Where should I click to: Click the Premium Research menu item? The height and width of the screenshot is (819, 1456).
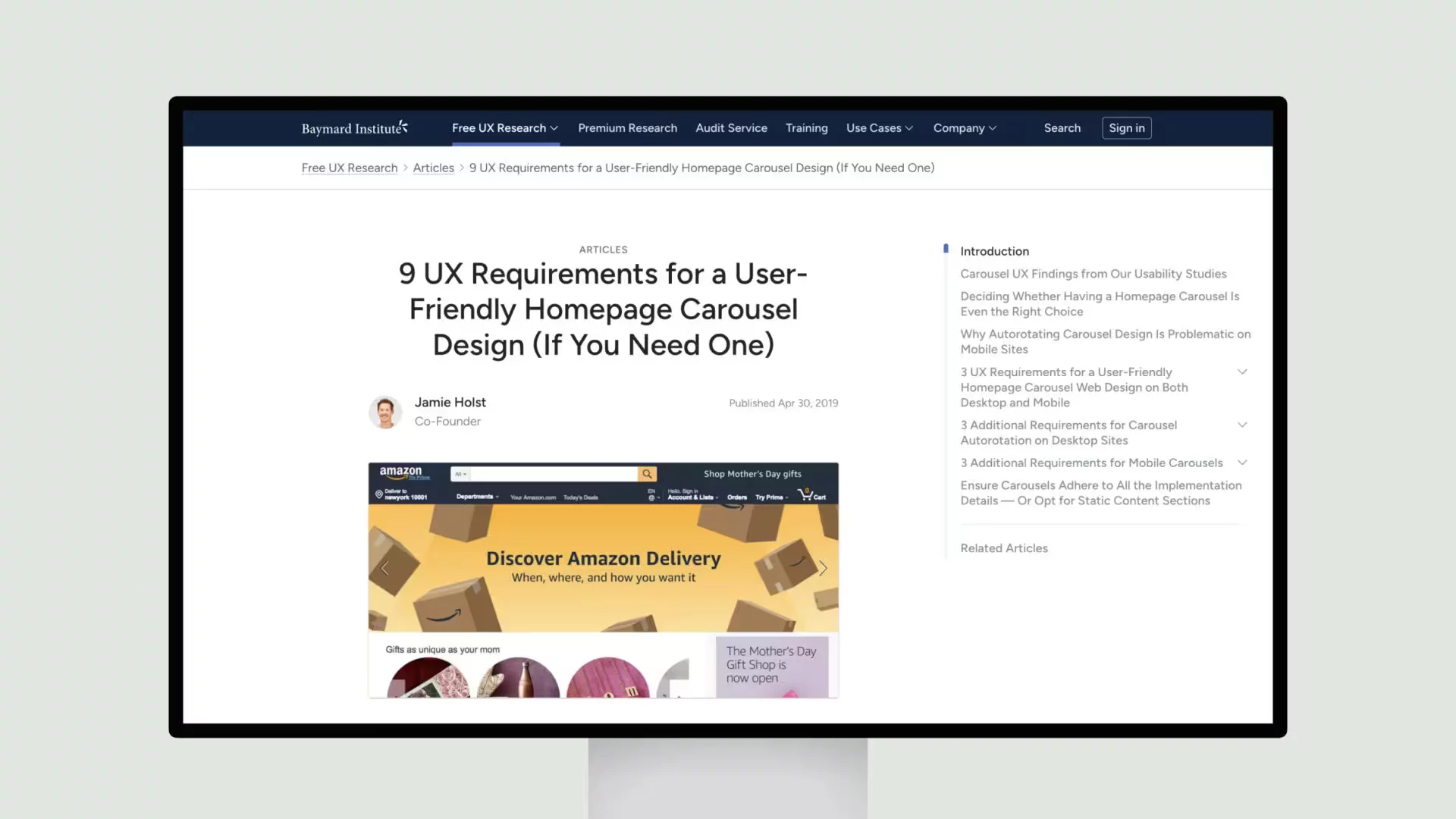(627, 127)
